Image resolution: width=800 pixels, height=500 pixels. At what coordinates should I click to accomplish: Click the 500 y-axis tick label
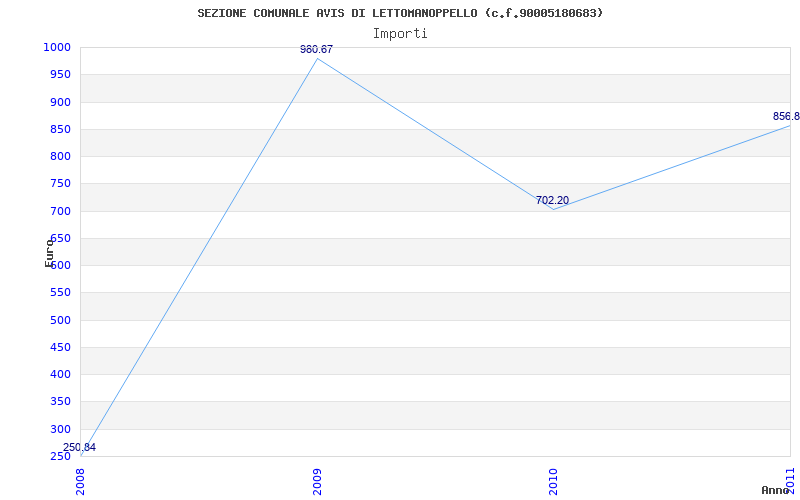point(60,320)
